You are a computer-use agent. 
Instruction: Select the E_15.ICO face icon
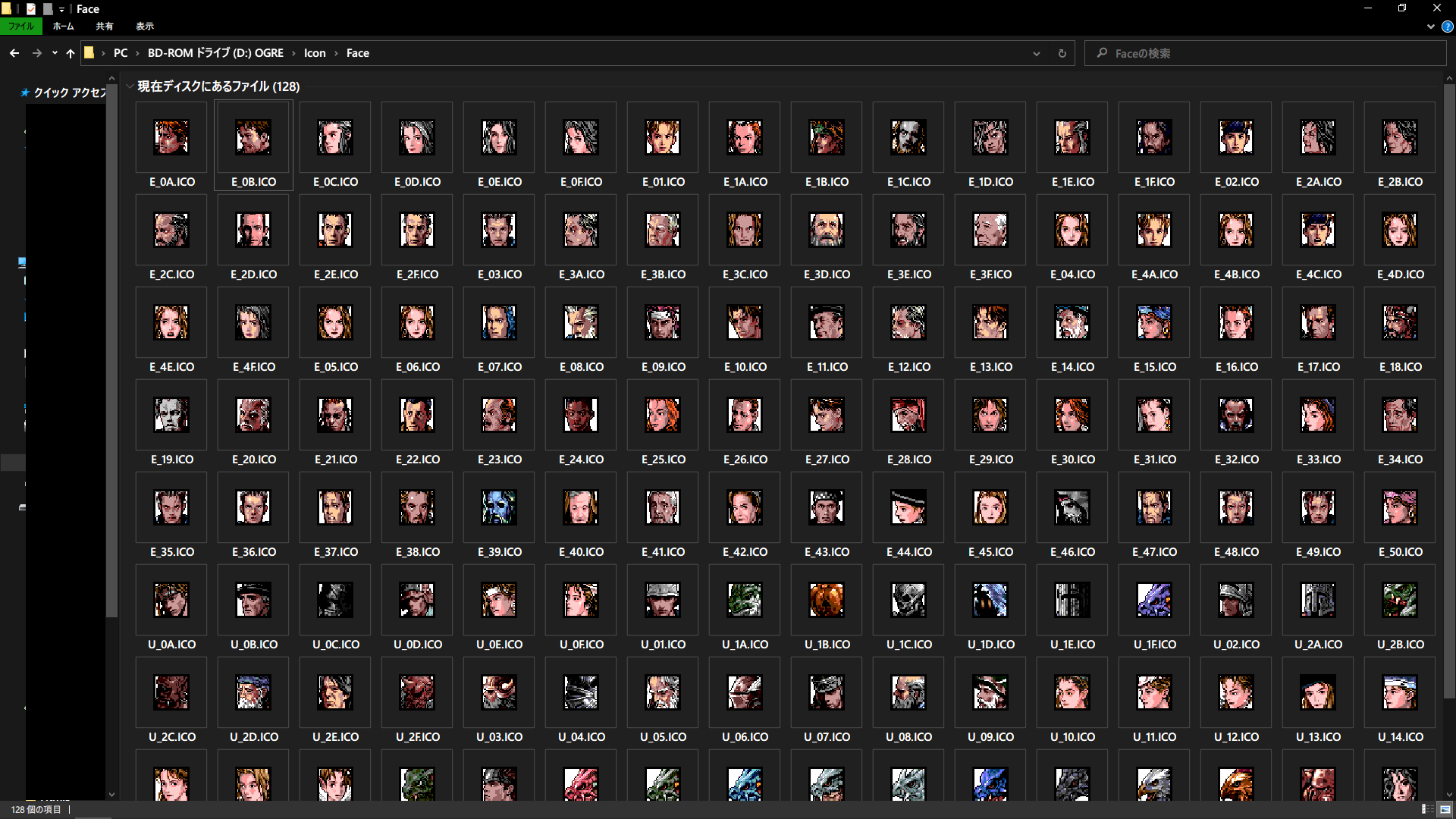coord(1154,323)
